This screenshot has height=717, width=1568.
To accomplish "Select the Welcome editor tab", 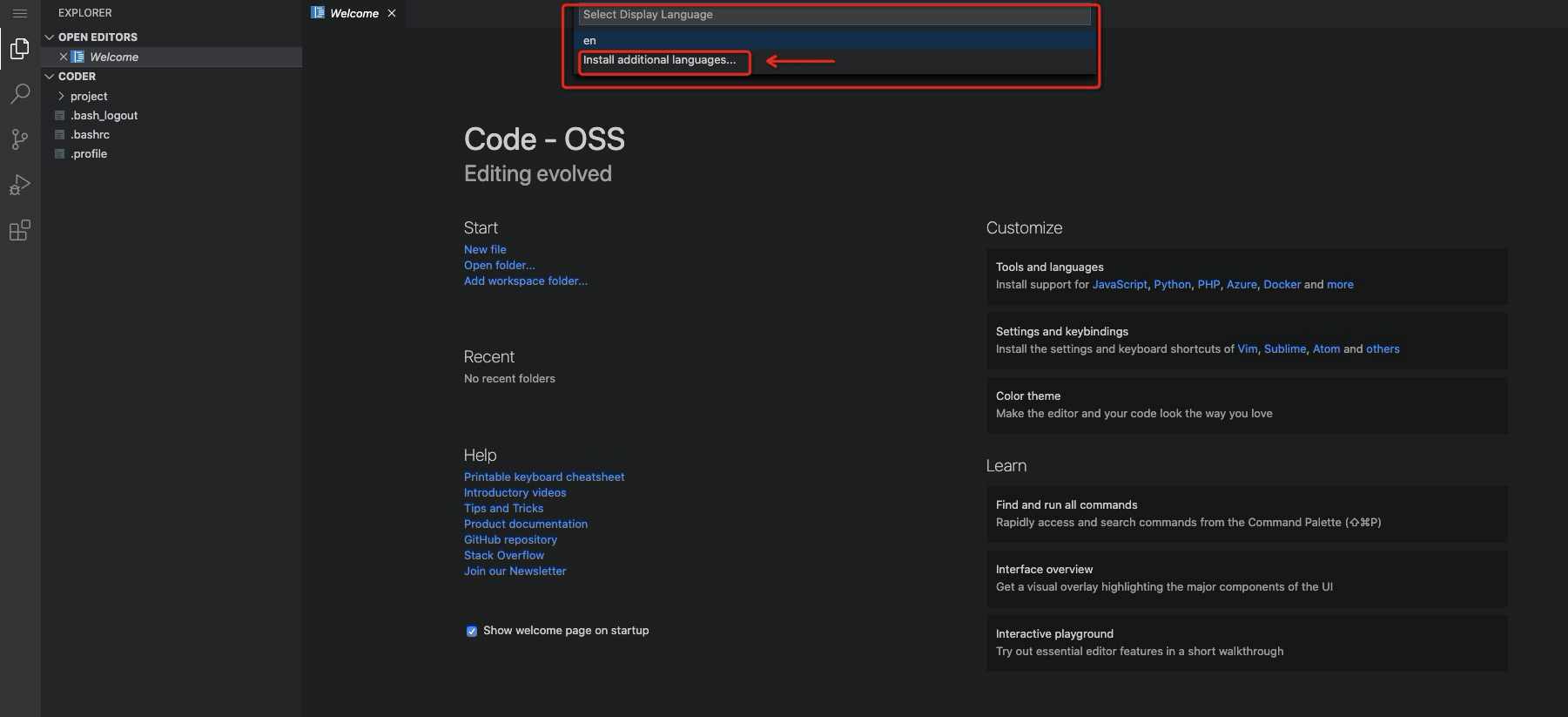I will tap(354, 13).
